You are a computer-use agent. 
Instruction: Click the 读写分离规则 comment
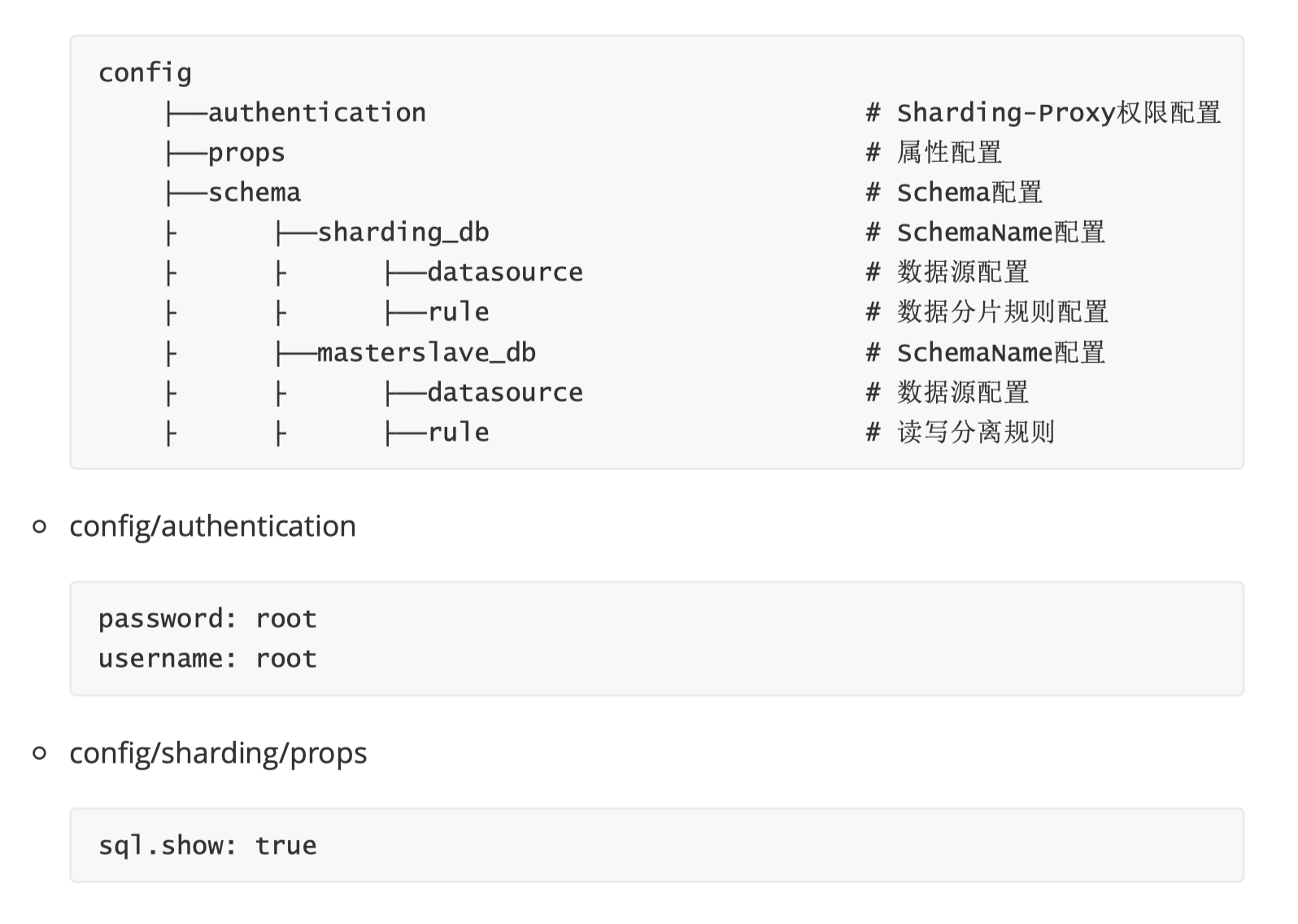tap(975, 432)
